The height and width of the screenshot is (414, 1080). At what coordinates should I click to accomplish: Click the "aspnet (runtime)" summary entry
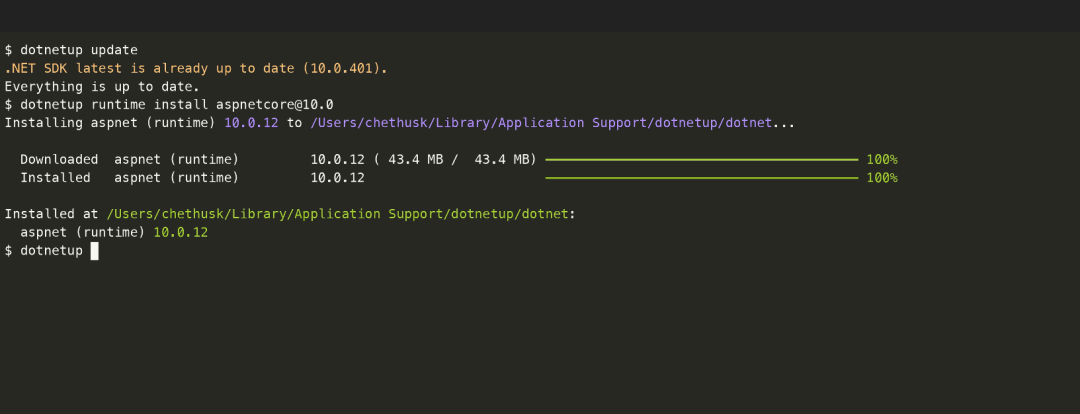(83, 233)
